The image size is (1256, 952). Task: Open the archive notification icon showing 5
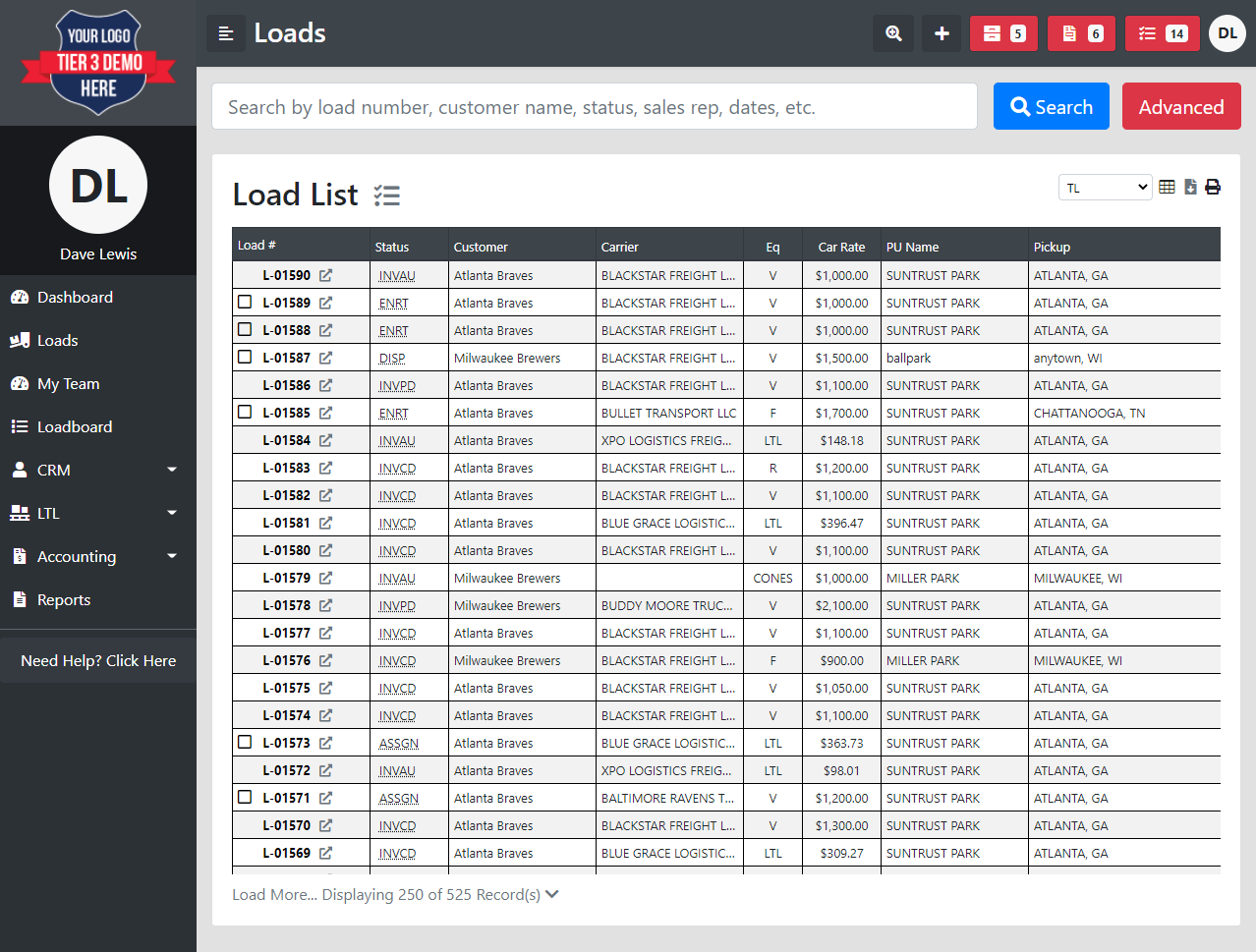click(x=1002, y=32)
